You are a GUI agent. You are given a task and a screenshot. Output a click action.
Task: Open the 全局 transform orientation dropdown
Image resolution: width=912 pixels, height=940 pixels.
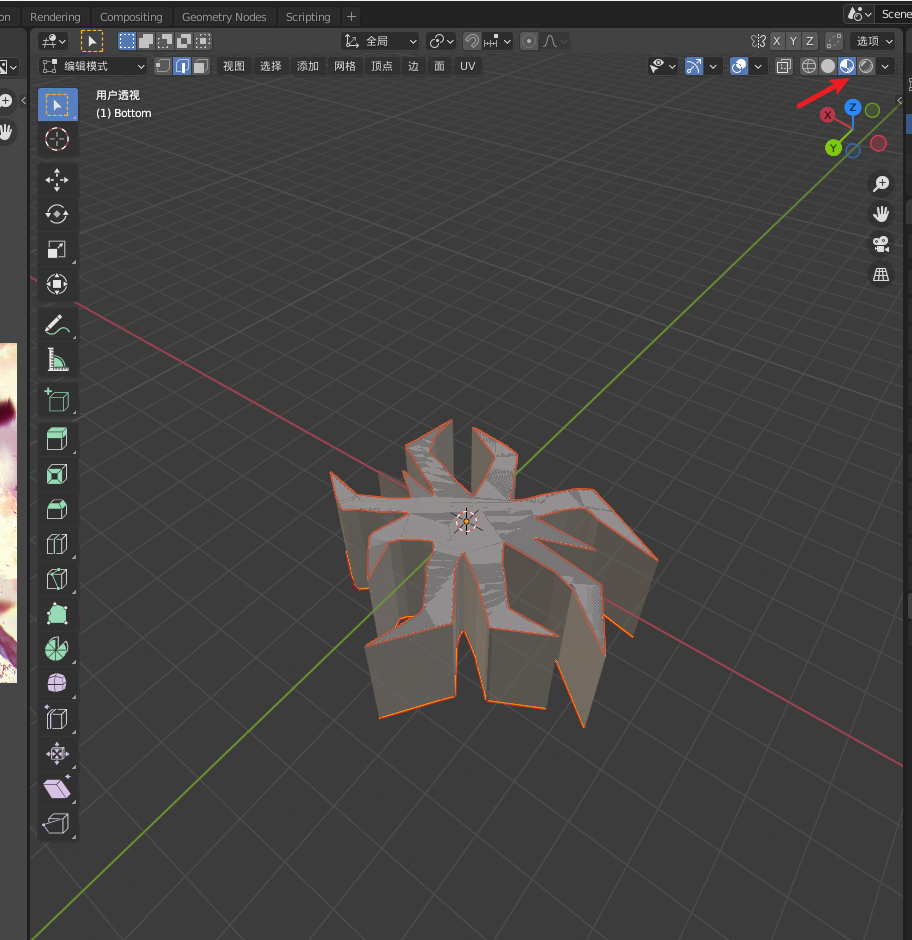380,41
